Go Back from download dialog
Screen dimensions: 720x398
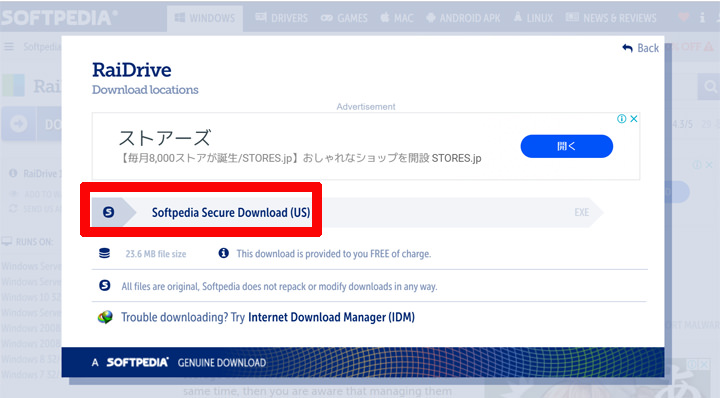click(641, 48)
